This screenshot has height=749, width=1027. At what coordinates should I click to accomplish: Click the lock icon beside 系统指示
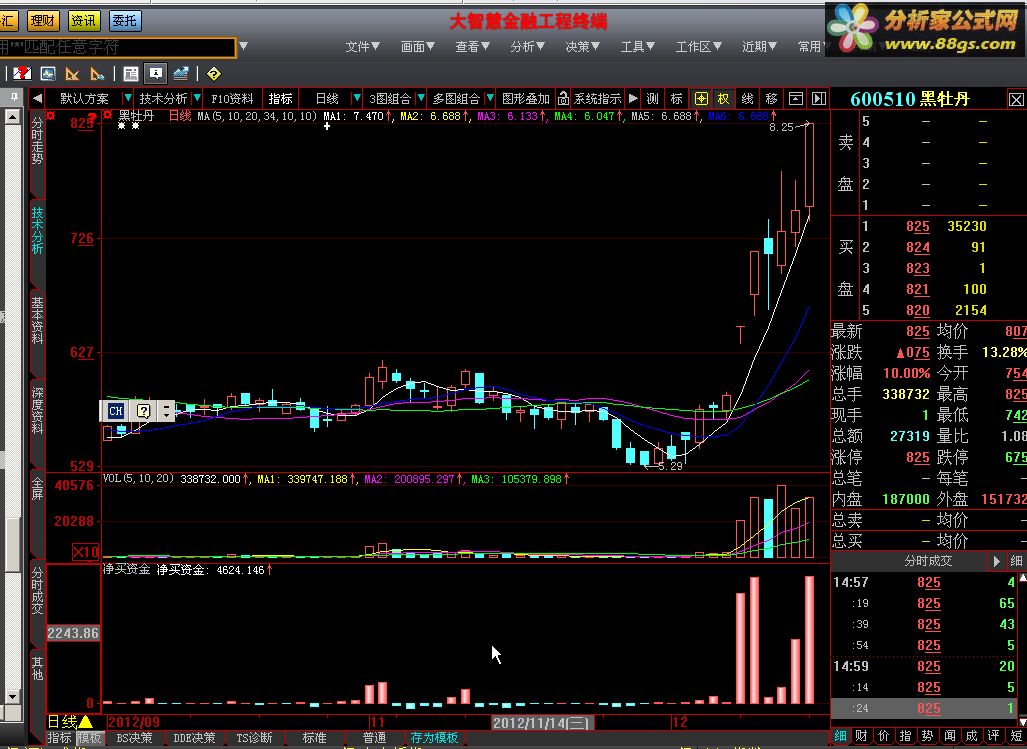[563, 99]
